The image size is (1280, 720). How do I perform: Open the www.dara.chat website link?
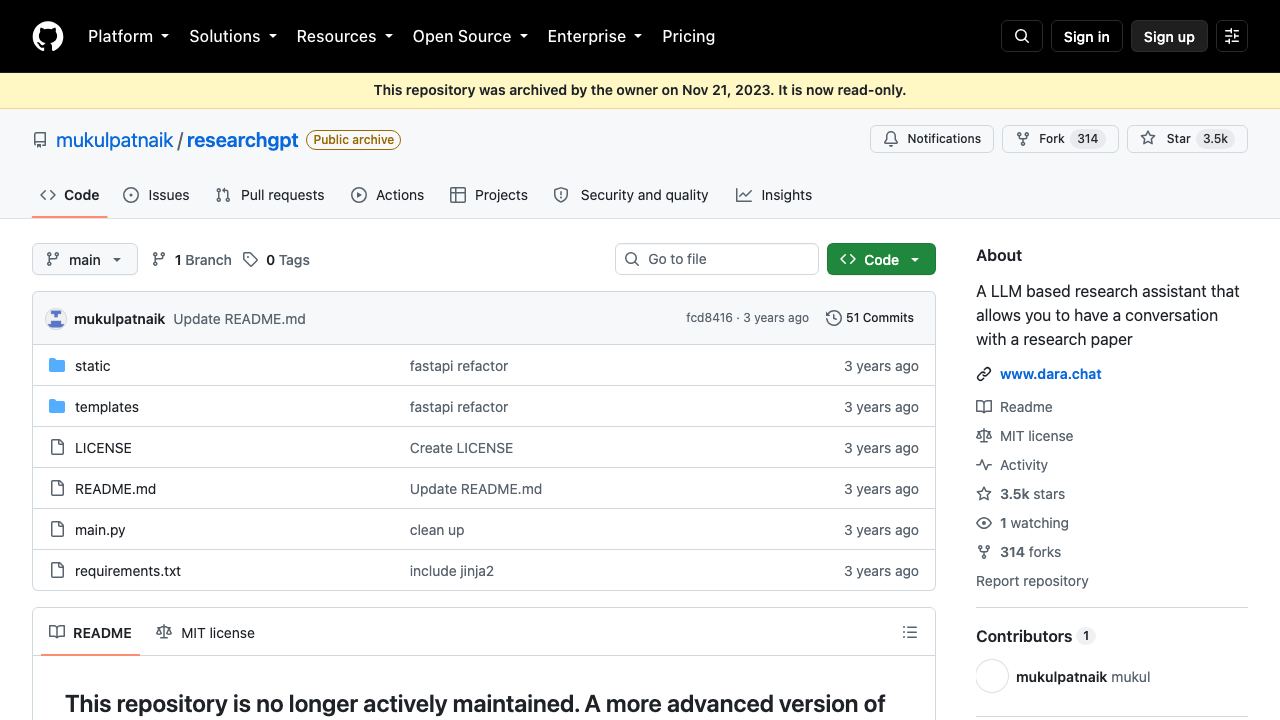(x=1051, y=374)
